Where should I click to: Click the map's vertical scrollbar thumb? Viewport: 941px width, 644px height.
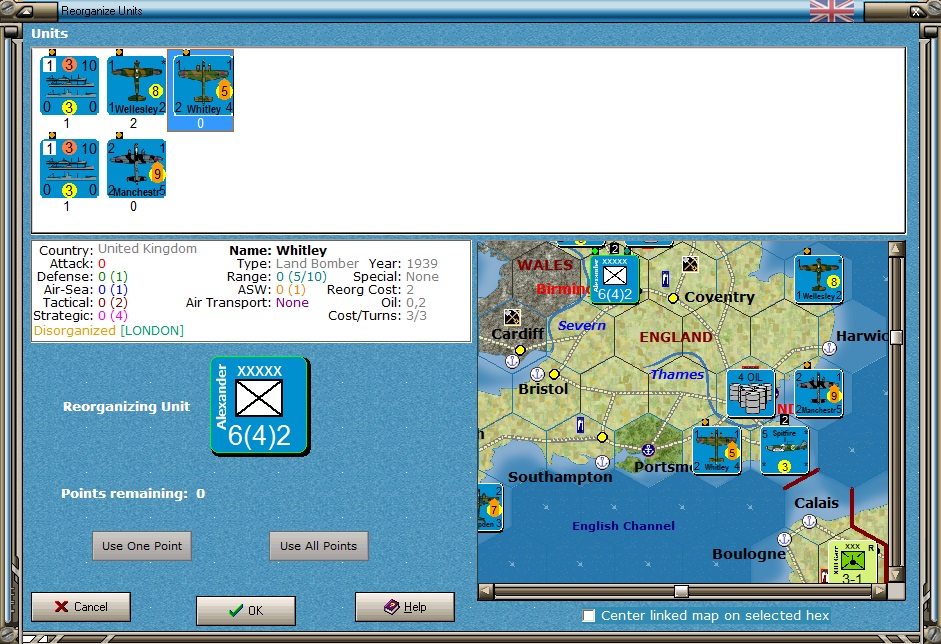[x=896, y=337]
